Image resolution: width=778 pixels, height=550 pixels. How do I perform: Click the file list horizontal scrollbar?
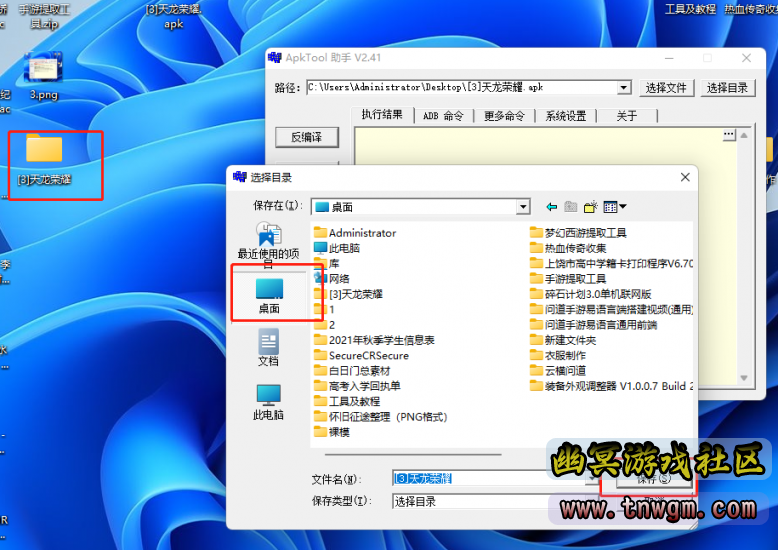(x=413, y=454)
